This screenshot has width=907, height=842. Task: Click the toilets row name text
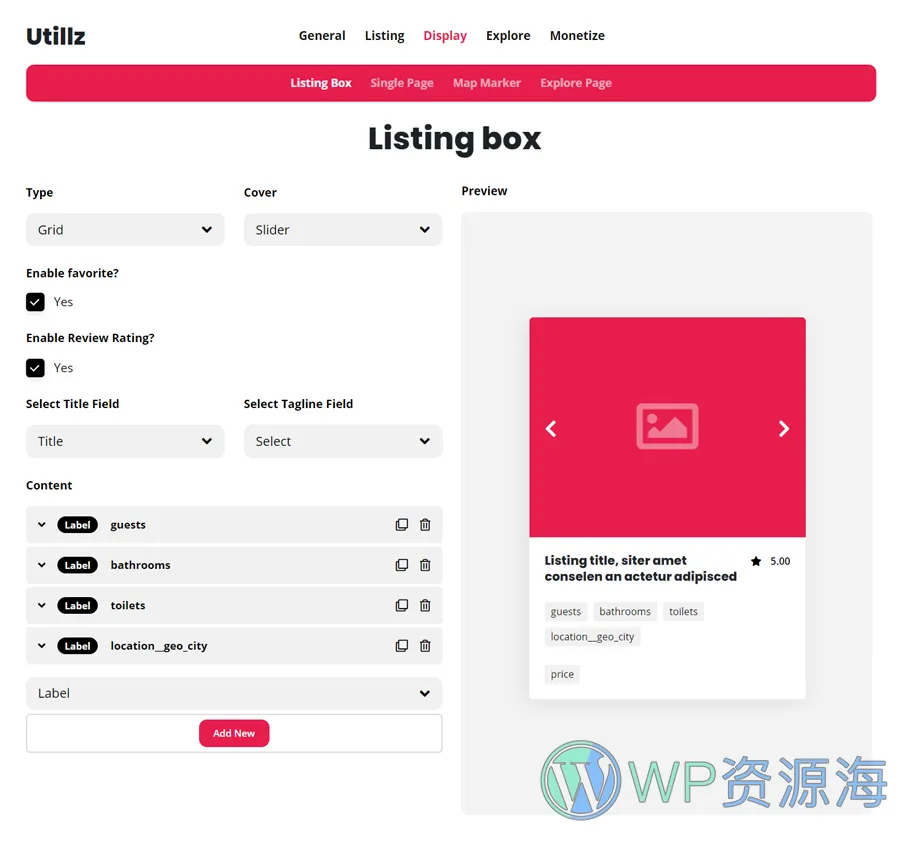coord(128,605)
